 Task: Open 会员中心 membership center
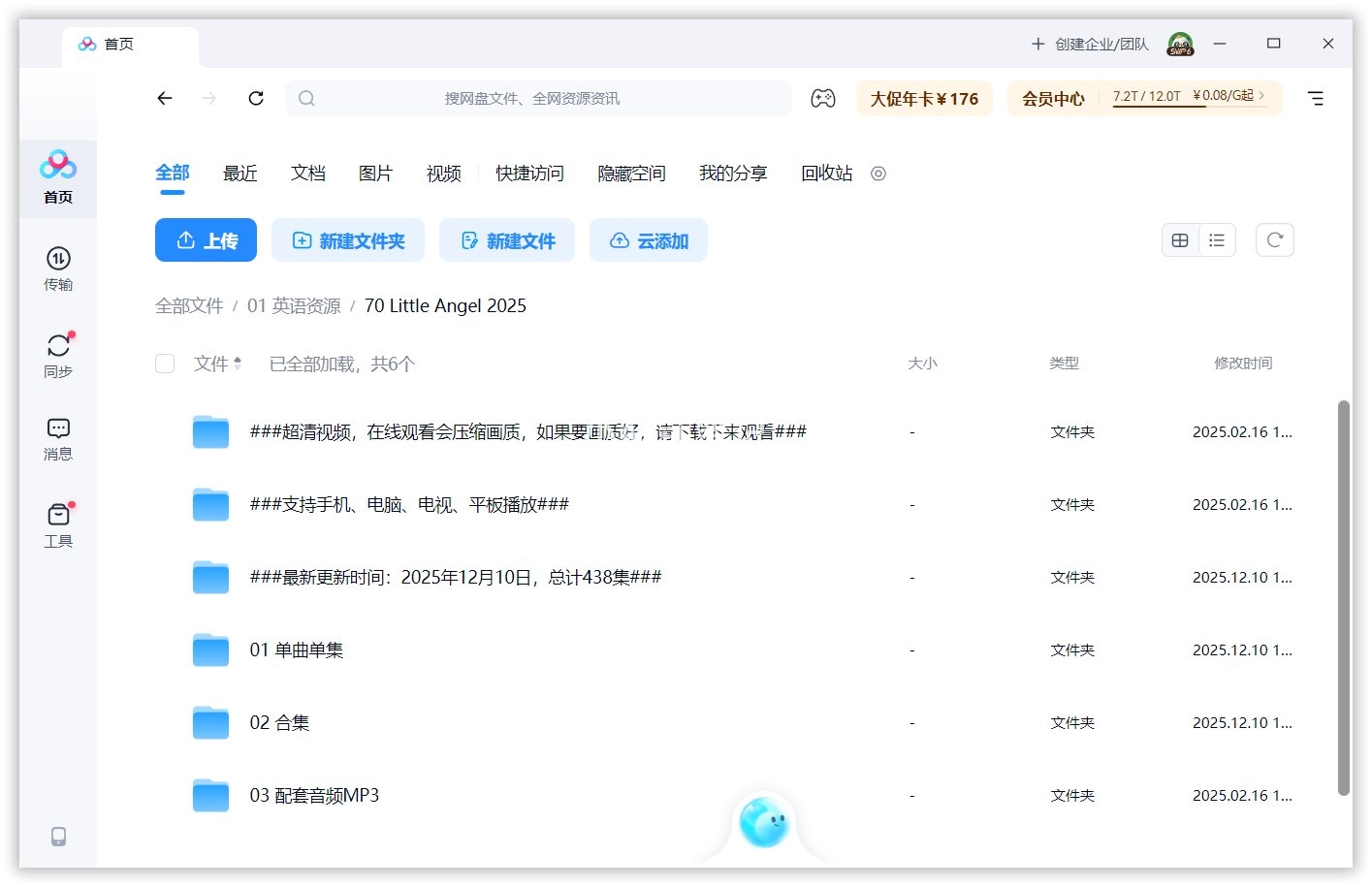[1054, 98]
